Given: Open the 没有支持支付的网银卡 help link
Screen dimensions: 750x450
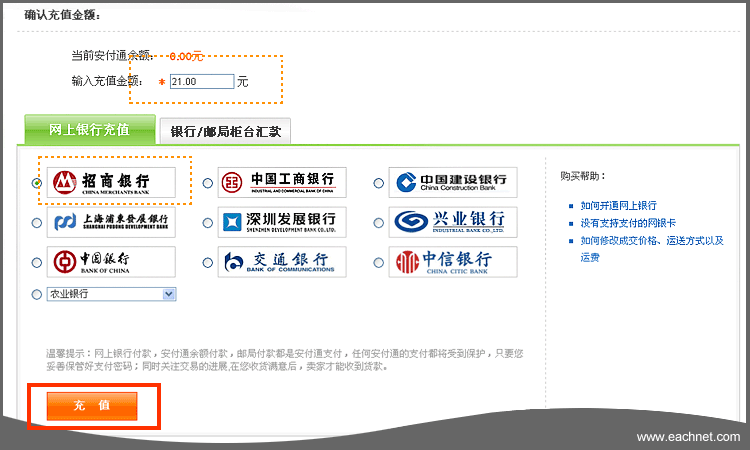Looking at the screenshot, I should 628,223.
